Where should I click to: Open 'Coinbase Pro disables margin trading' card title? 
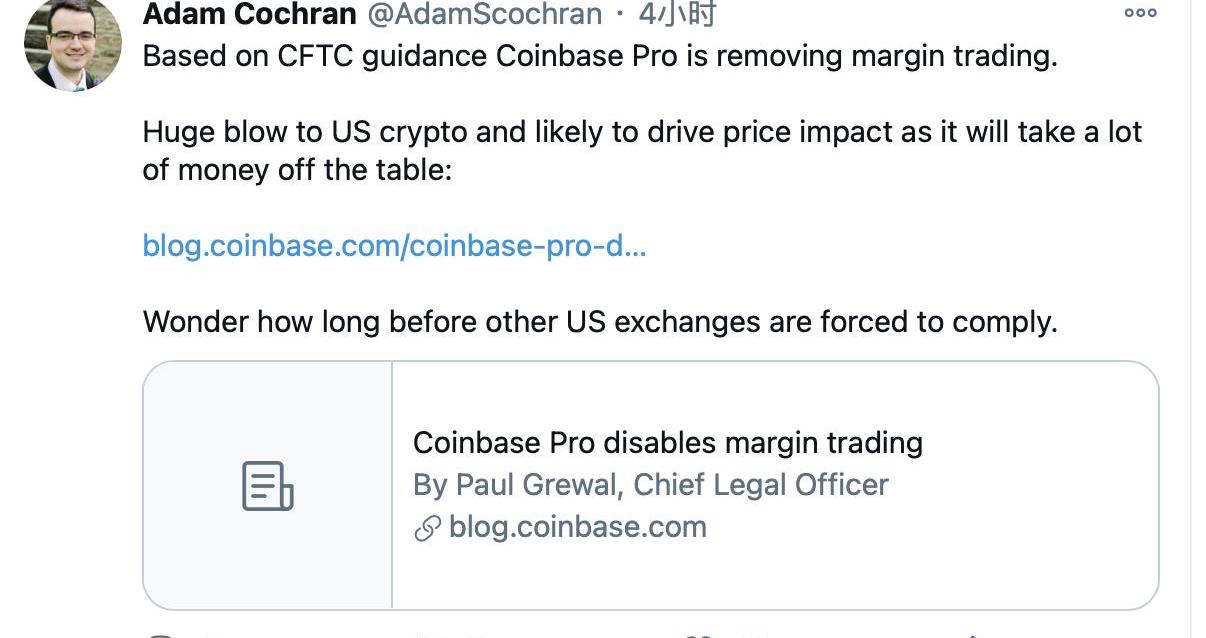667,442
